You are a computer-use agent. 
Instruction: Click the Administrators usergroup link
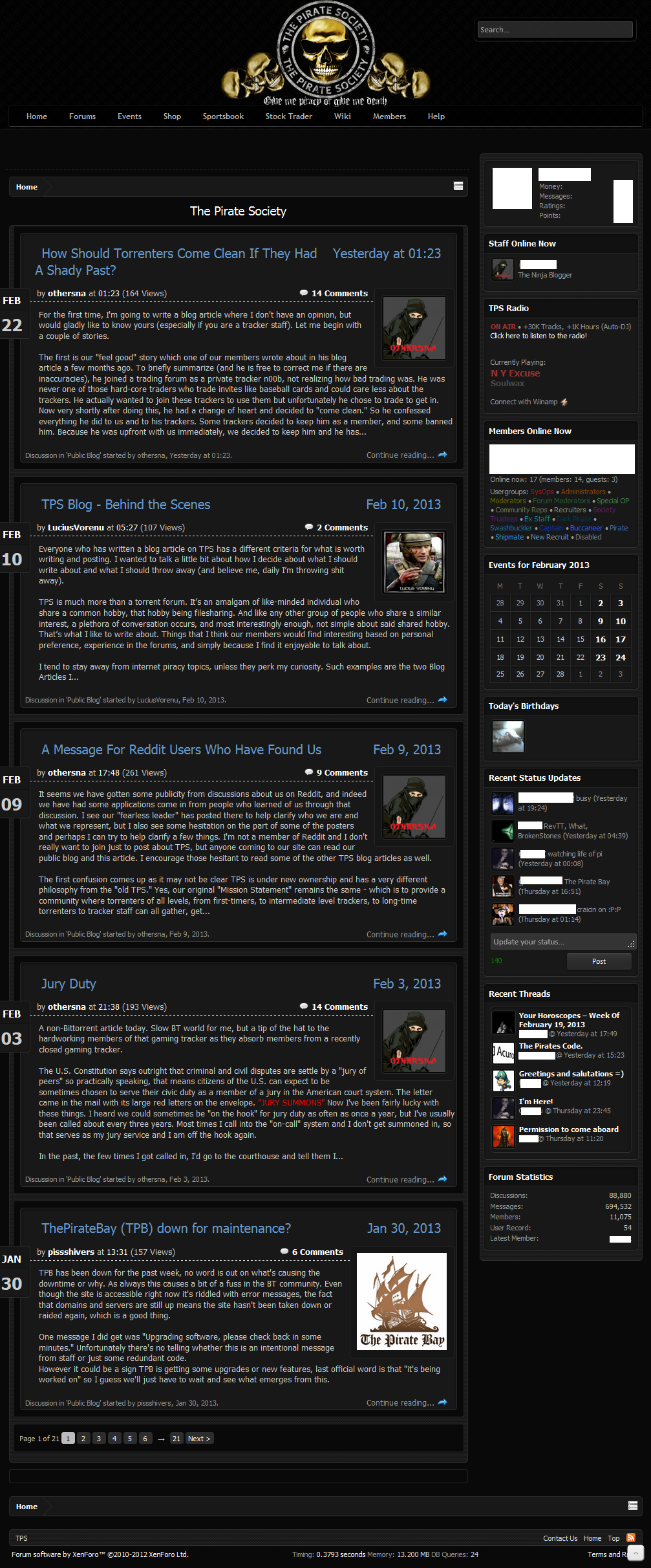coord(583,492)
